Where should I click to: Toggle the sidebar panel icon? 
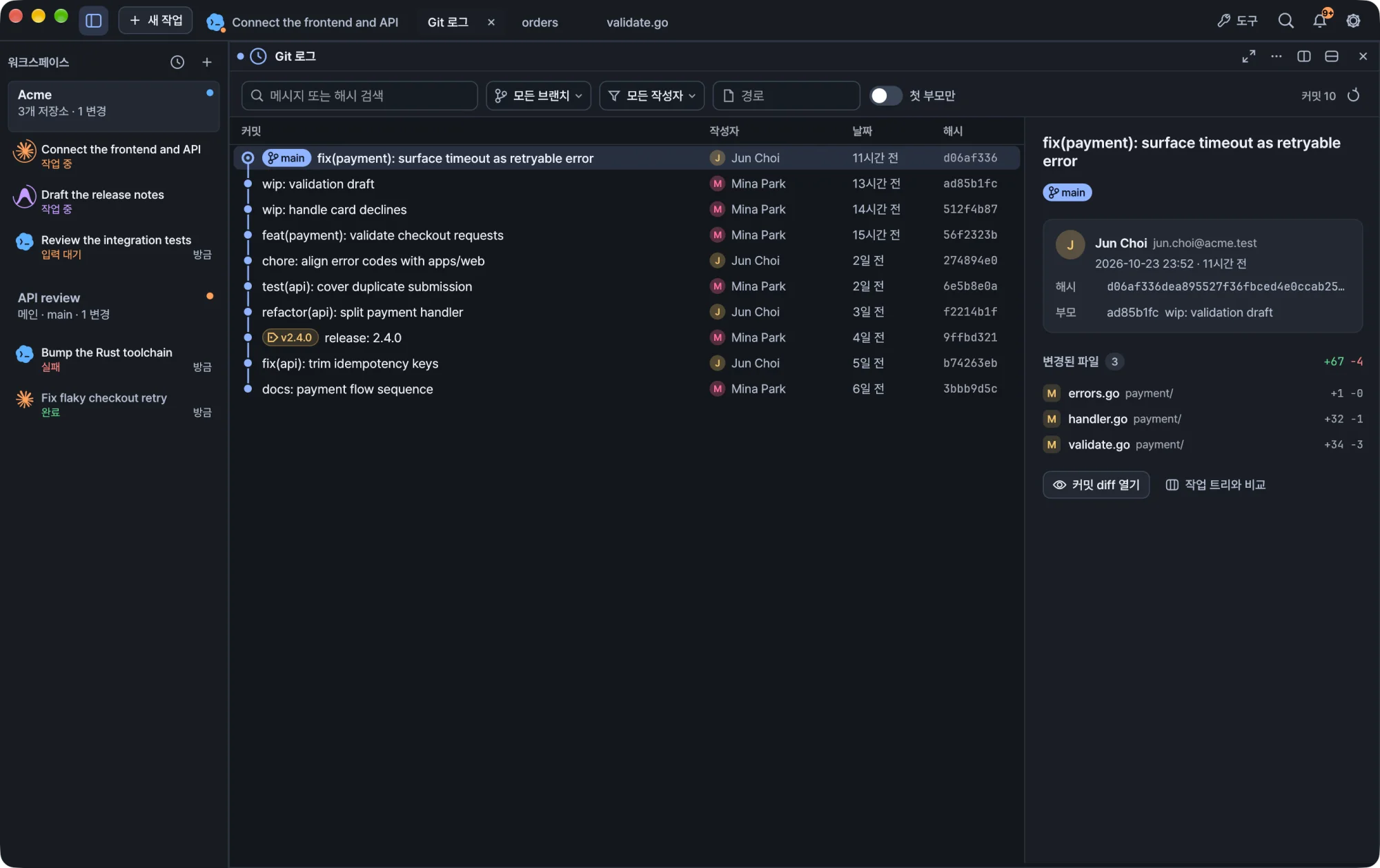coord(93,21)
